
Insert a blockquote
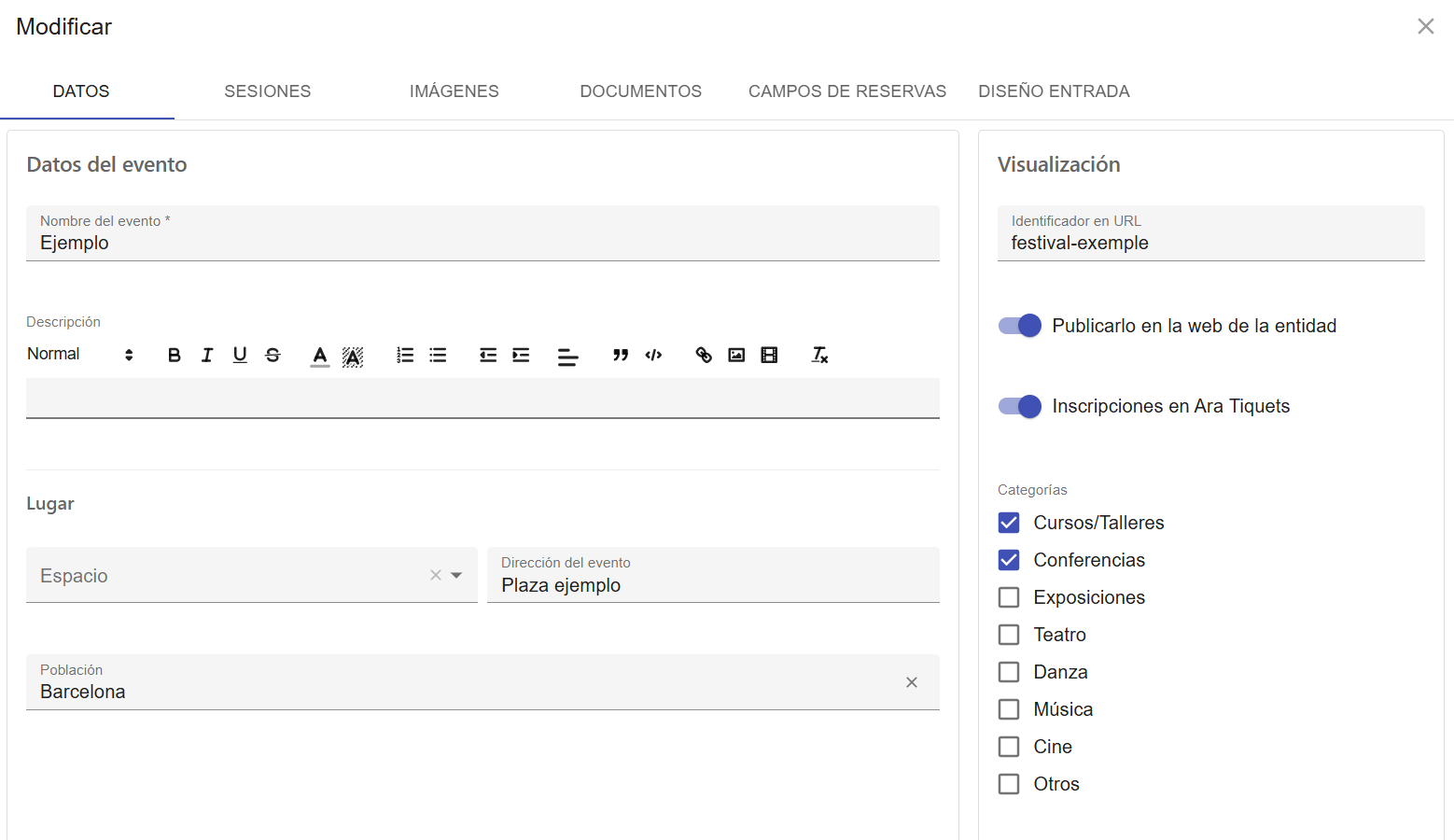click(x=621, y=355)
